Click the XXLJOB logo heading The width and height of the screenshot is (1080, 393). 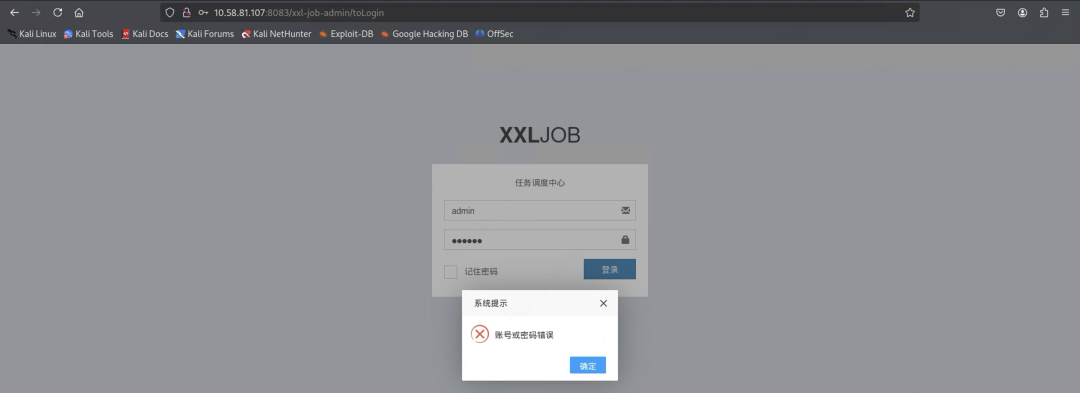click(x=539, y=135)
